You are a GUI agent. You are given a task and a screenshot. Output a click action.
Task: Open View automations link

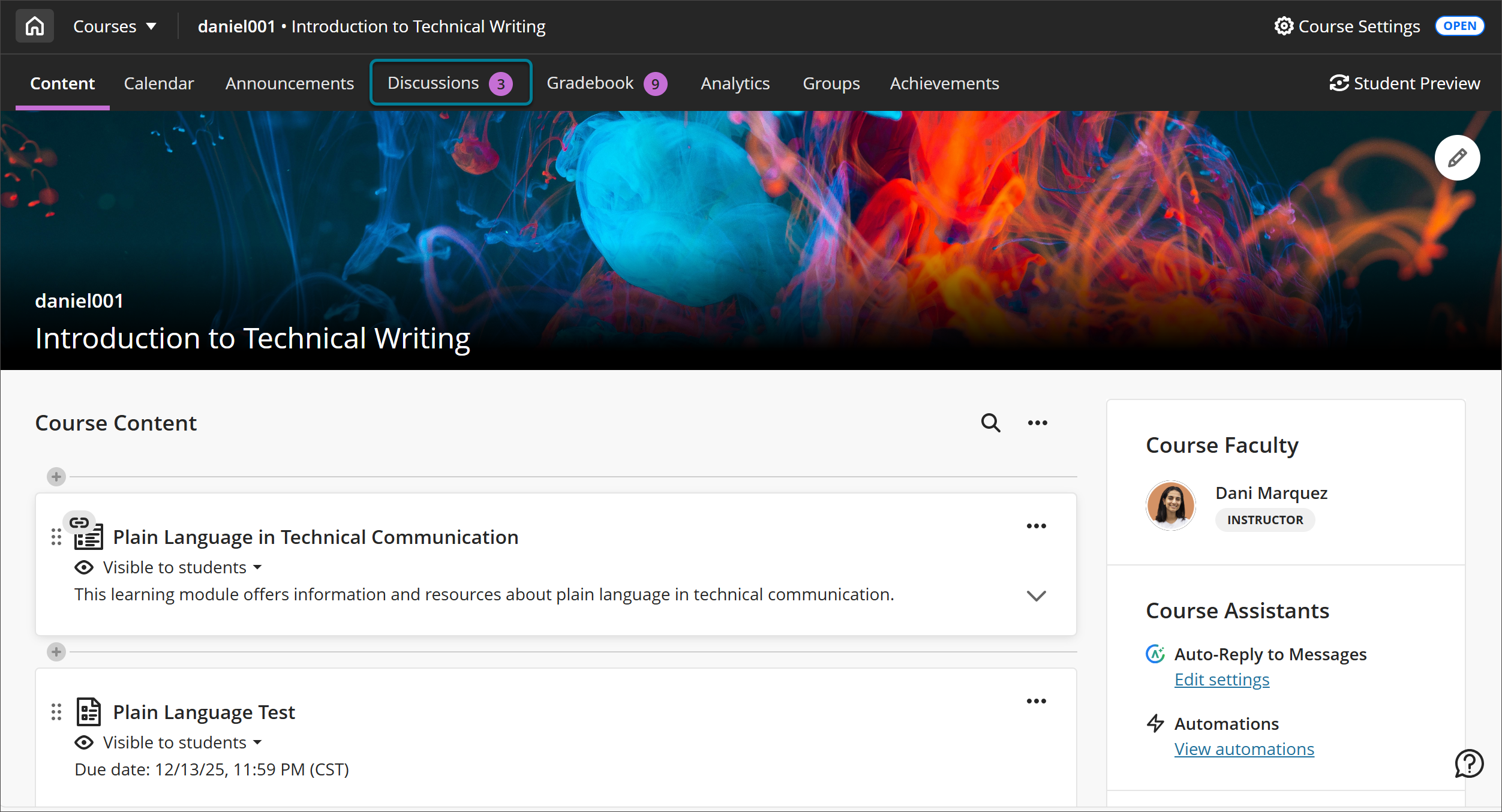pos(1243,748)
